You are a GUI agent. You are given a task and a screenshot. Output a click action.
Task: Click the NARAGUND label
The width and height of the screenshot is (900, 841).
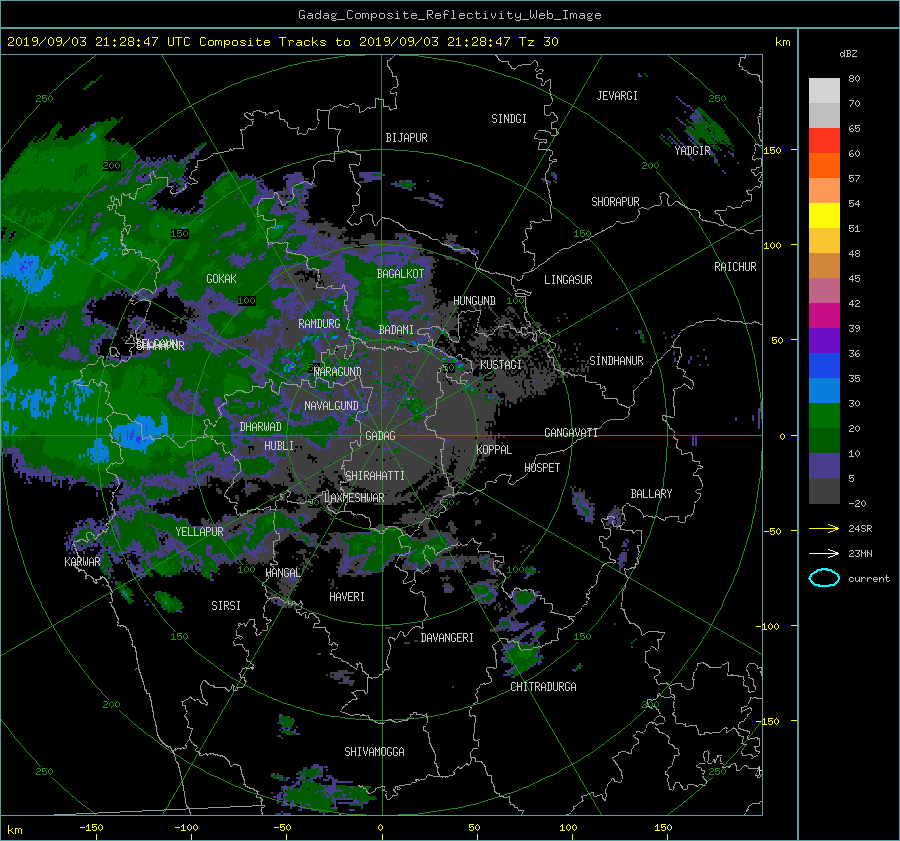click(338, 372)
